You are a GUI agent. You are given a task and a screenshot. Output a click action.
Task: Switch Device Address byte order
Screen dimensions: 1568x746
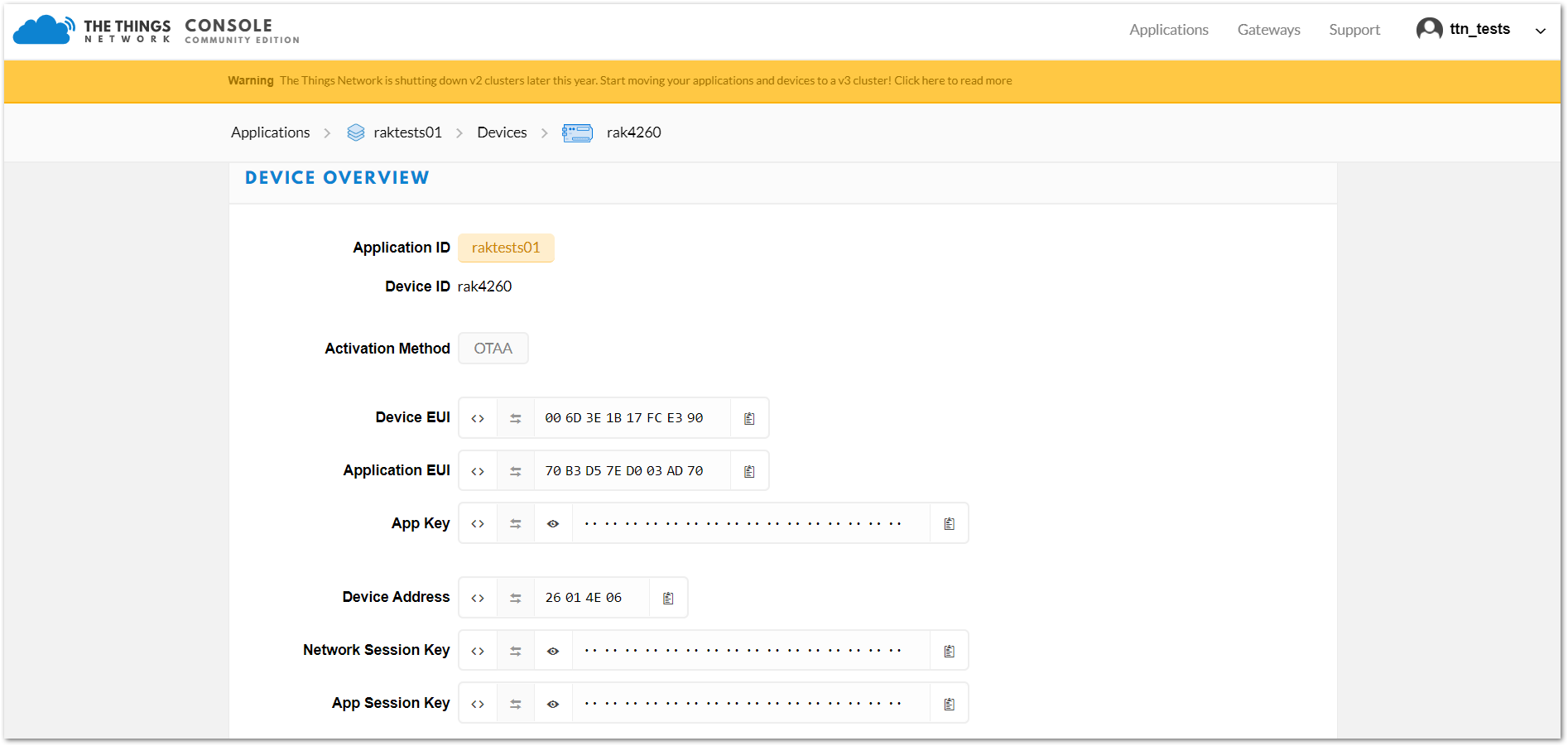coord(516,598)
